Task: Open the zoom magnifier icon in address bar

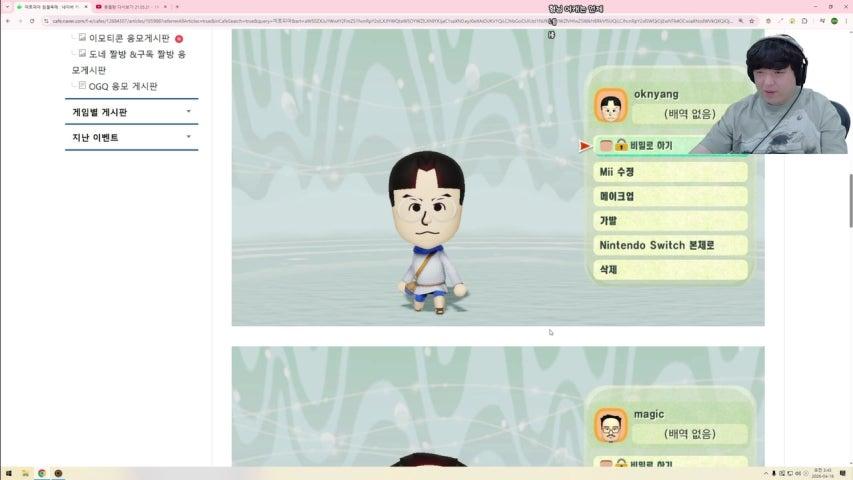Action: tap(740, 21)
